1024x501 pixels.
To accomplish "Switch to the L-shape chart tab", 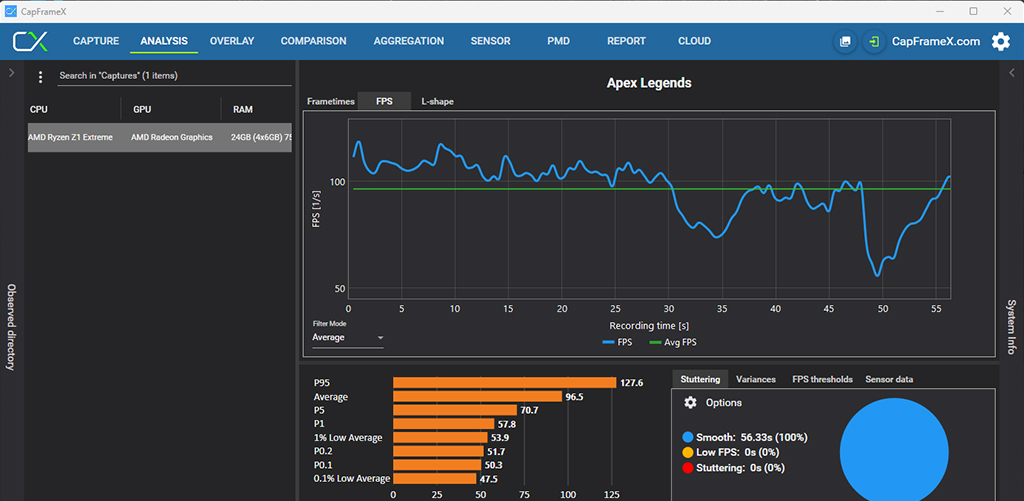I will tap(436, 101).
